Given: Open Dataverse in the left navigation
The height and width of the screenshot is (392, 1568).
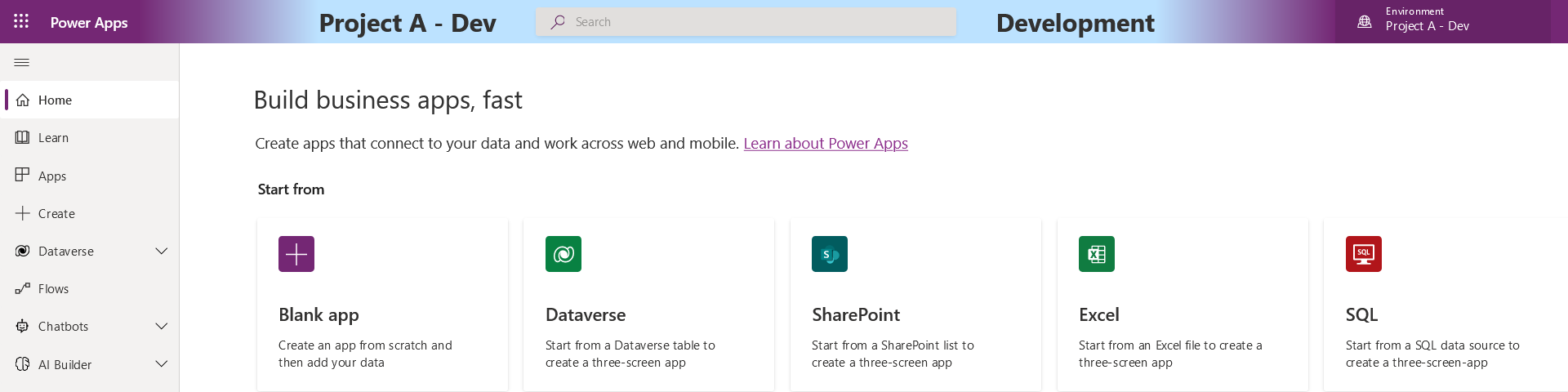Looking at the screenshot, I should (x=90, y=251).
